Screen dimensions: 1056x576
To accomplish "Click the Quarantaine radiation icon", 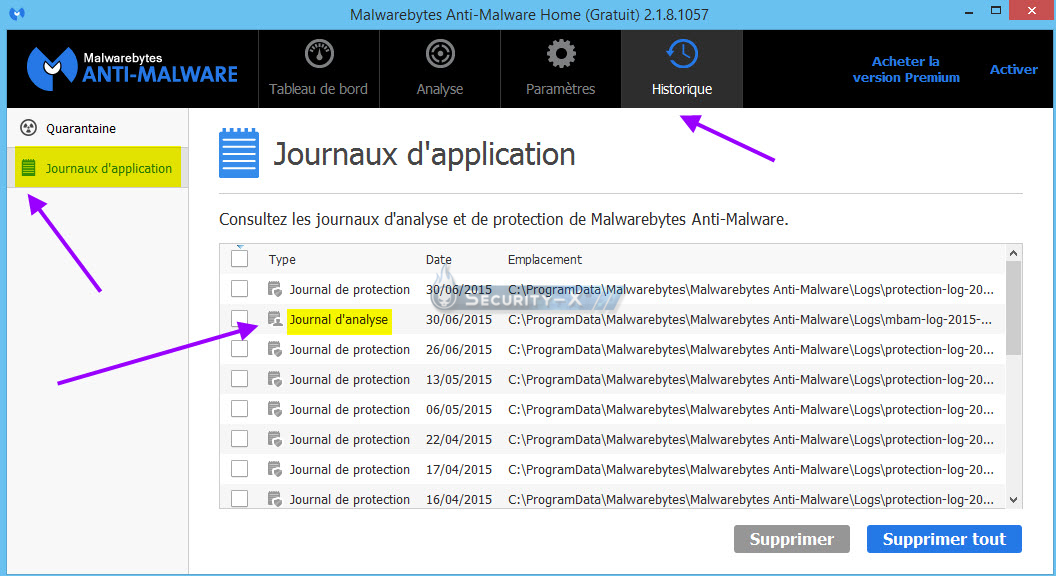I will pyautogui.click(x=28, y=127).
